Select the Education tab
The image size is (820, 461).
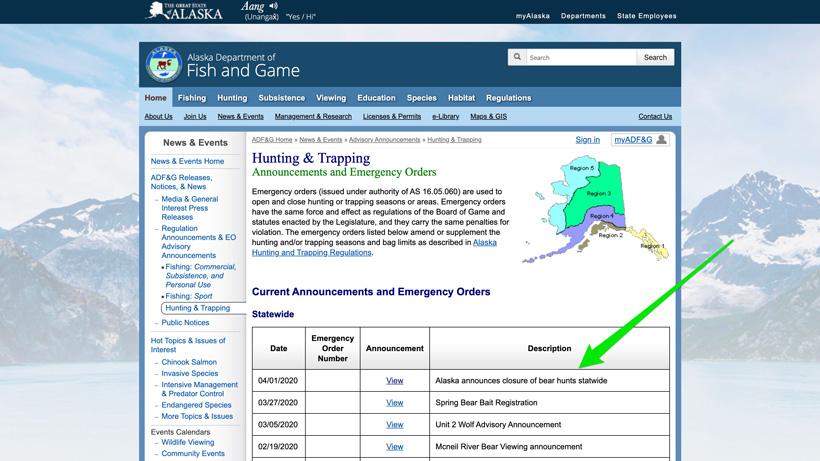point(376,98)
